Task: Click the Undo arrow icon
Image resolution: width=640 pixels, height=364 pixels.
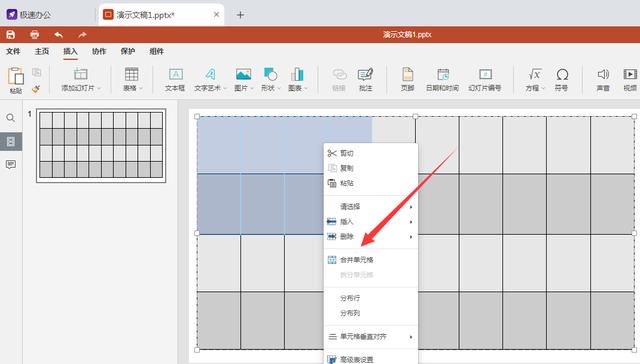Action: 59,35
